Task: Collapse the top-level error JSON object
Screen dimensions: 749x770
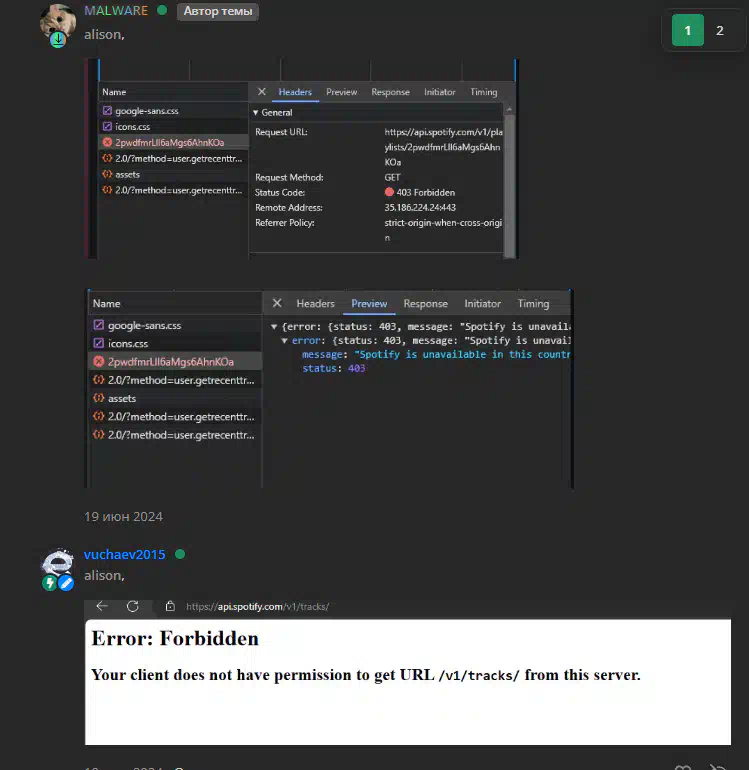Action: [x=274, y=327]
